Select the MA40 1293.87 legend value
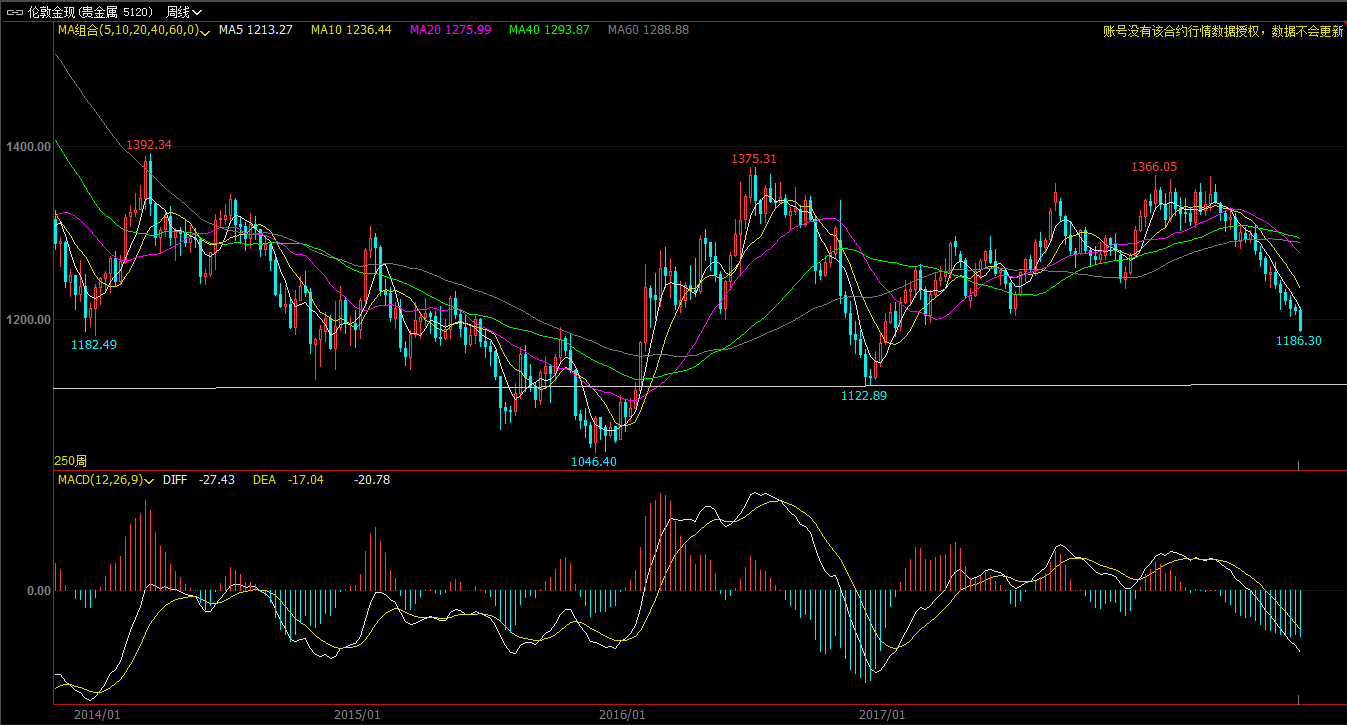The width and height of the screenshot is (1347, 725). 549,30
